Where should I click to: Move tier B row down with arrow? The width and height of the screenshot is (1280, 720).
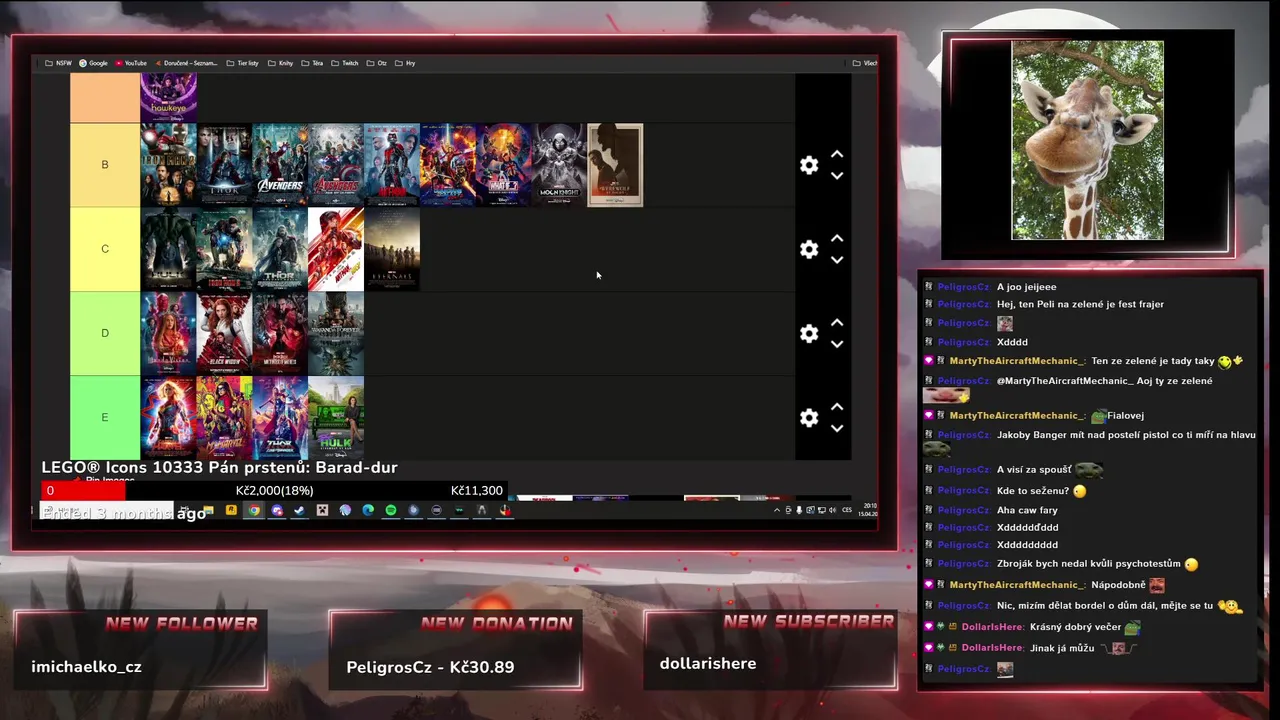[x=837, y=176]
